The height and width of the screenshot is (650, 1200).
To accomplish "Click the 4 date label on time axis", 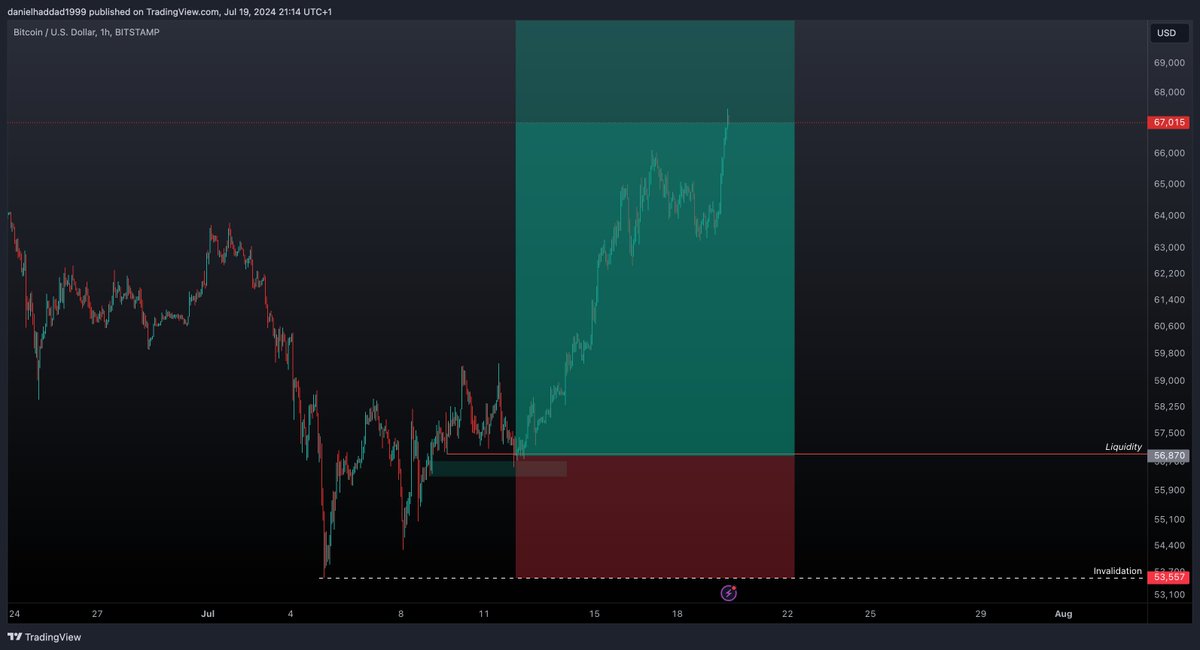I will [x=290, y=613].
